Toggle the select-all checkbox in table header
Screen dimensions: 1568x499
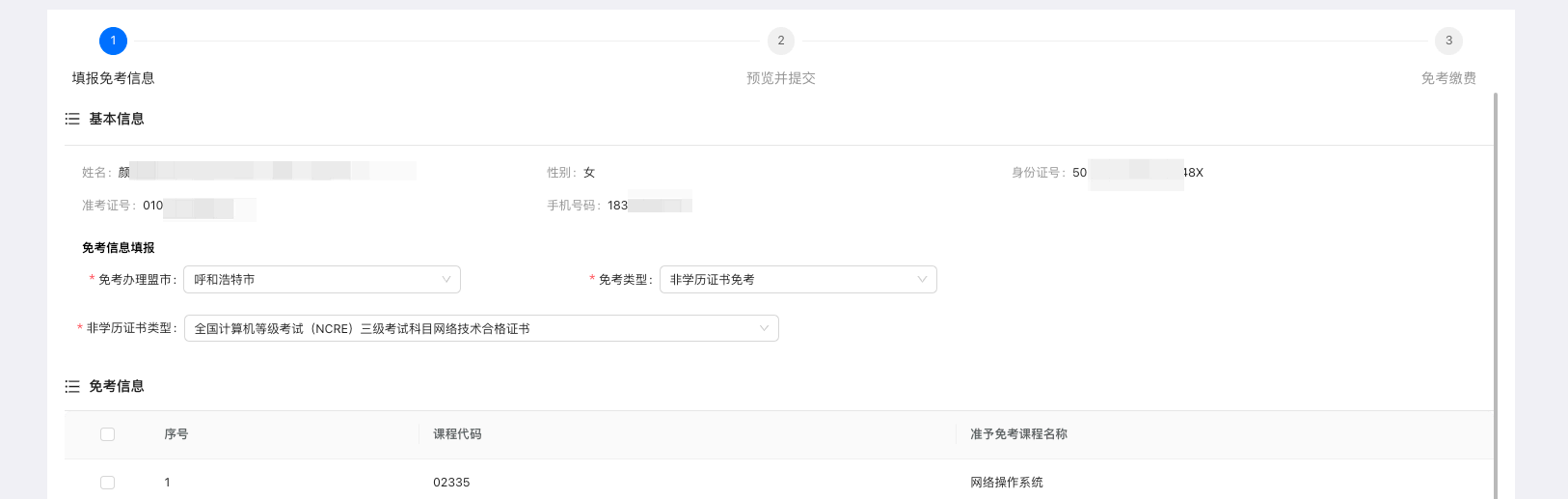pos(107,434)
